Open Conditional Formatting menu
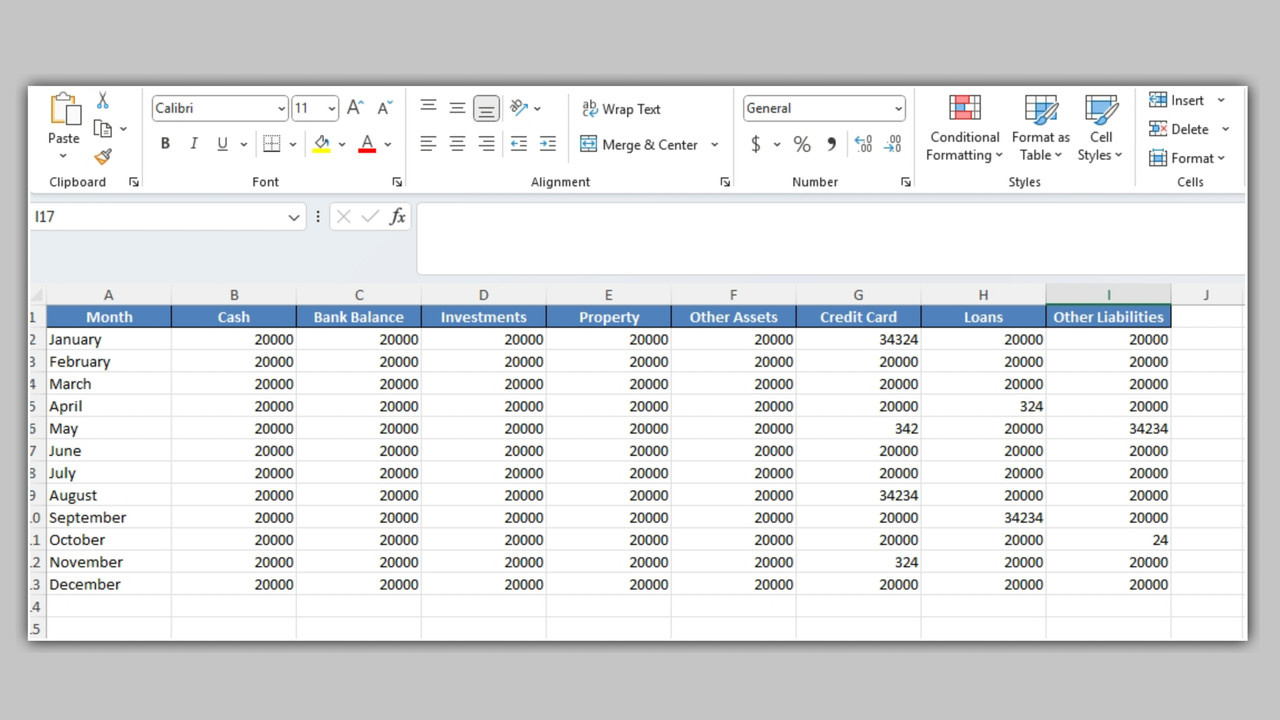Screen dimensions: 1280x720 click(x=964, y=128)
